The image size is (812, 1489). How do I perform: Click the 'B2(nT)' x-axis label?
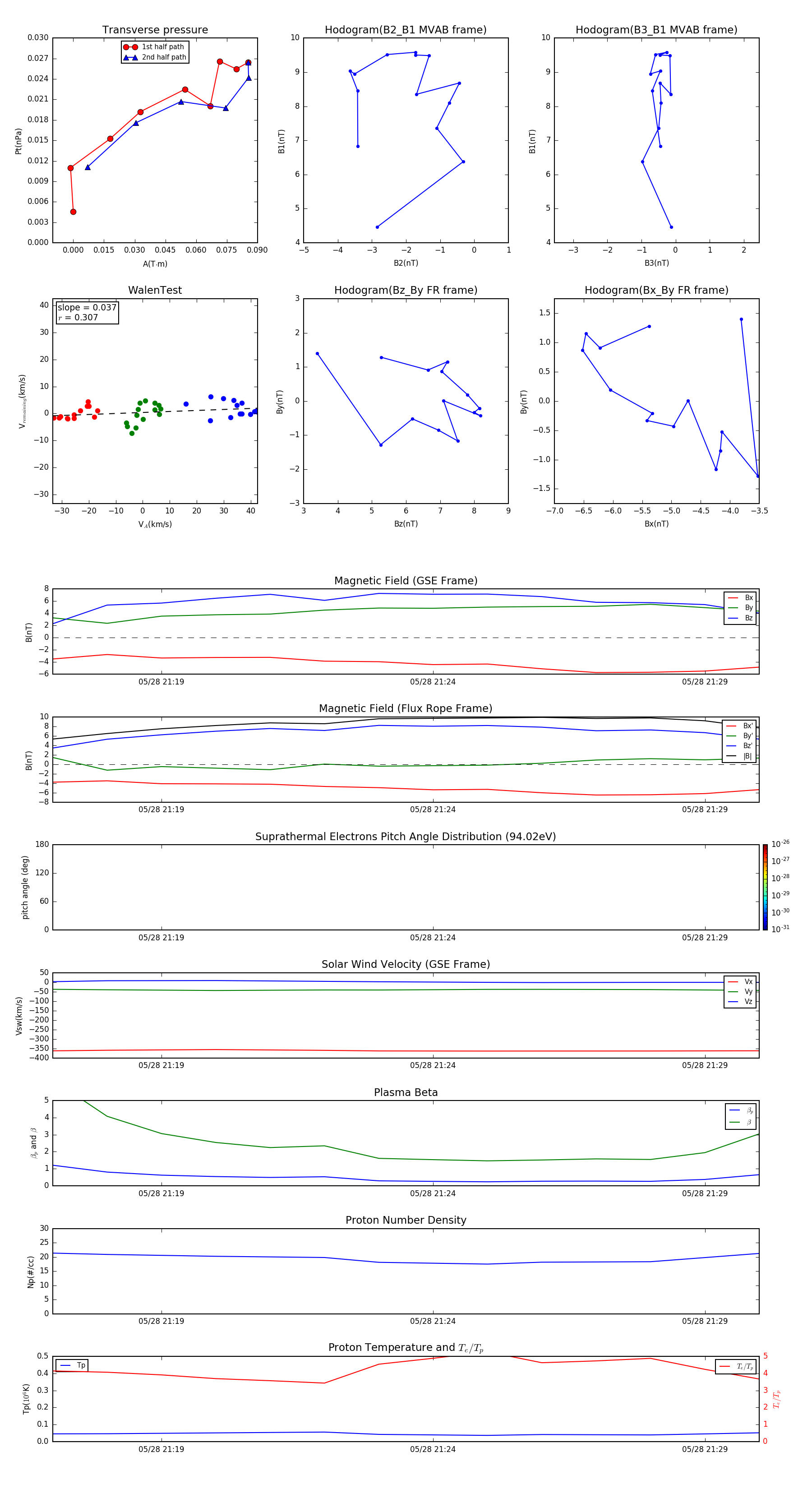click(406, 263)
